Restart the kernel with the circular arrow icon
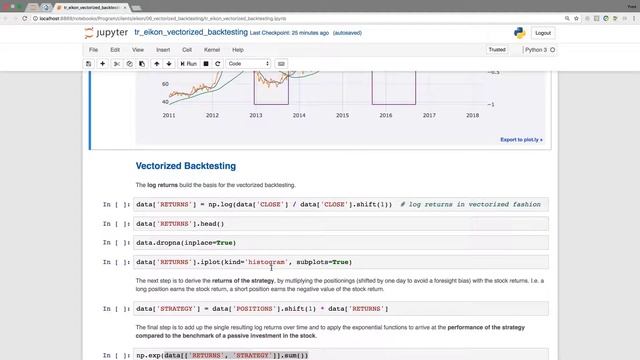640x360 pixels. 218,64
